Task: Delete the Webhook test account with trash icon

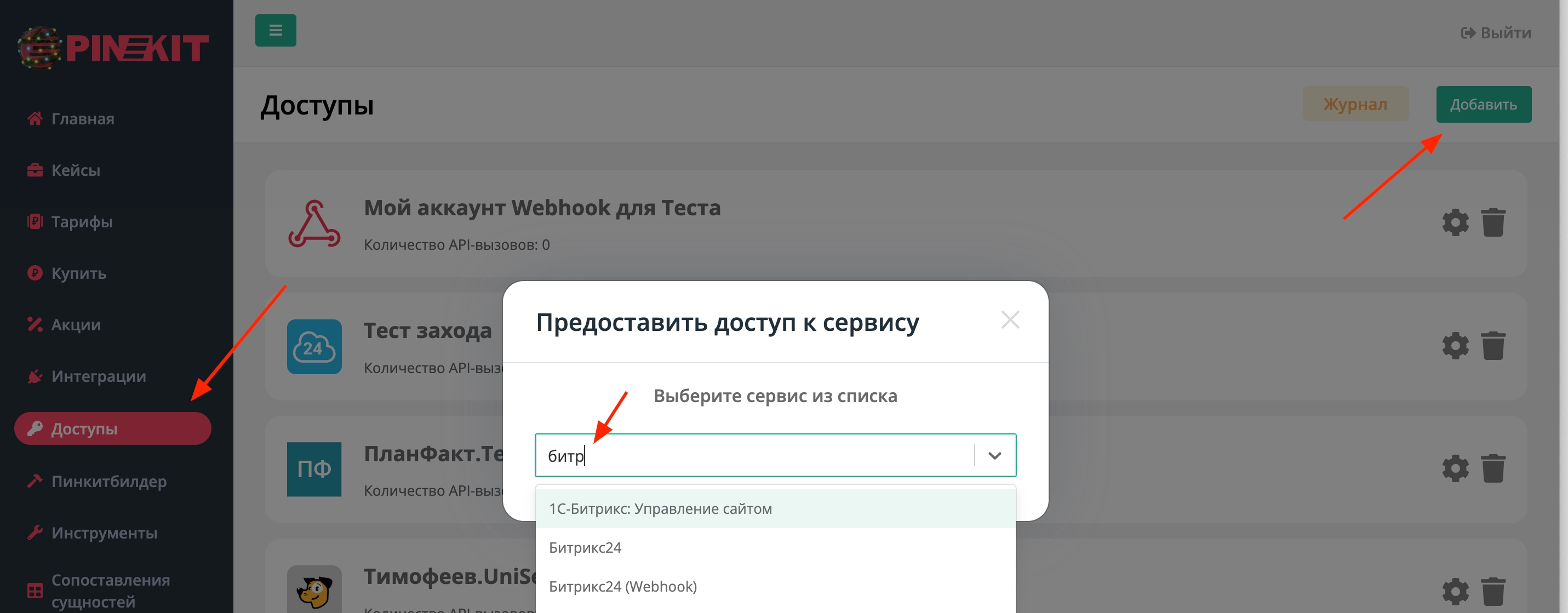Action: 1492,223
